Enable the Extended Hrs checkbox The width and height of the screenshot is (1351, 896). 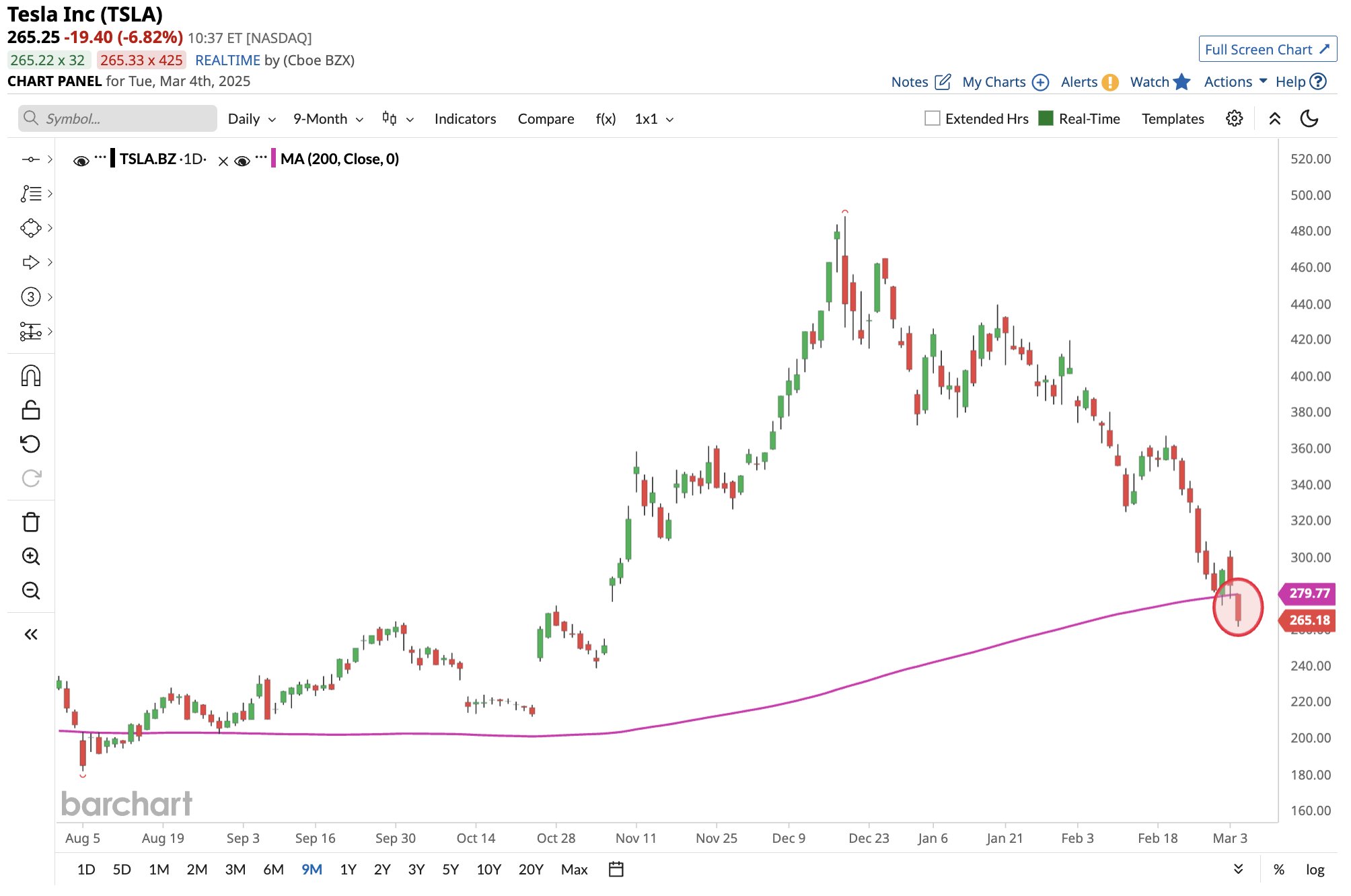pos(932,118)
